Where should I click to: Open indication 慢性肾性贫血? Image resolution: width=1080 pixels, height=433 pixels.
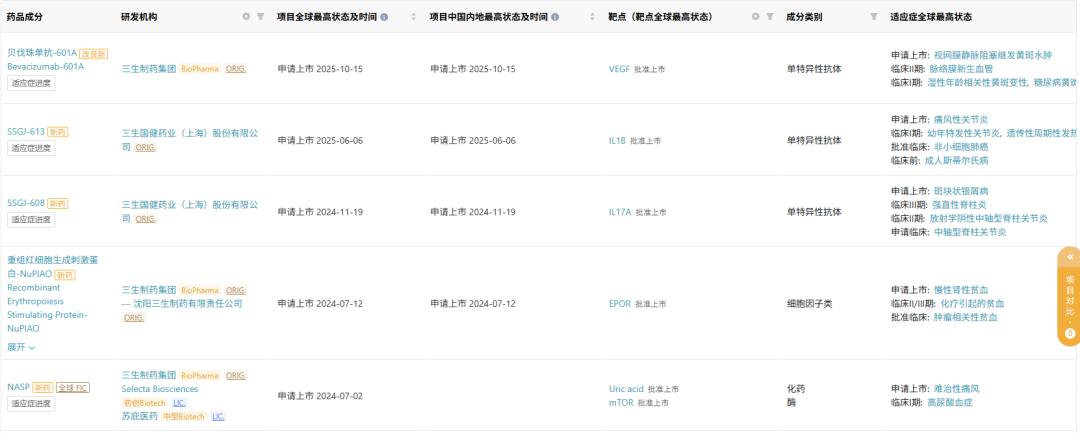[960, 290]
